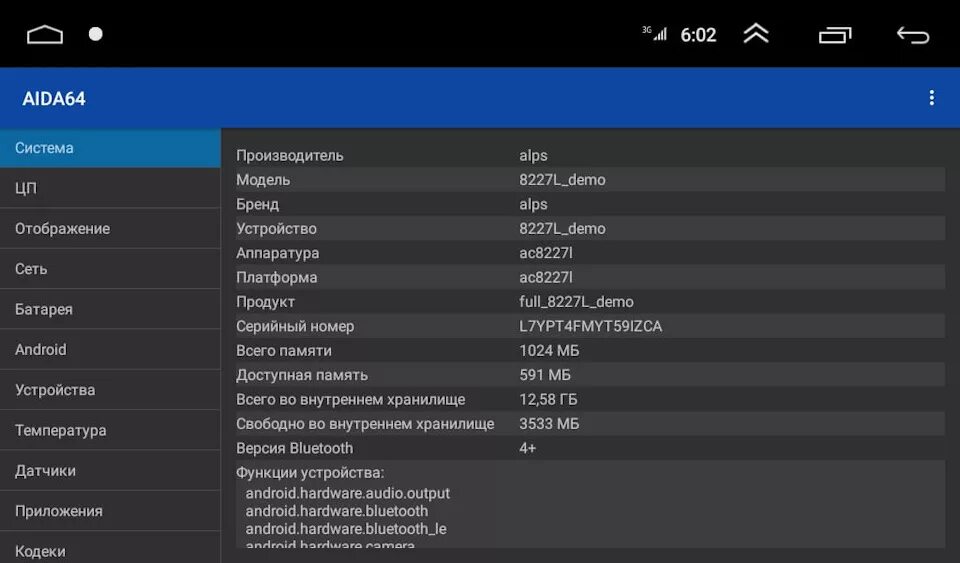Screen dimensions: 960x563
Task: Select the Система tab in sidebar
Action: (x=110, y=148)
